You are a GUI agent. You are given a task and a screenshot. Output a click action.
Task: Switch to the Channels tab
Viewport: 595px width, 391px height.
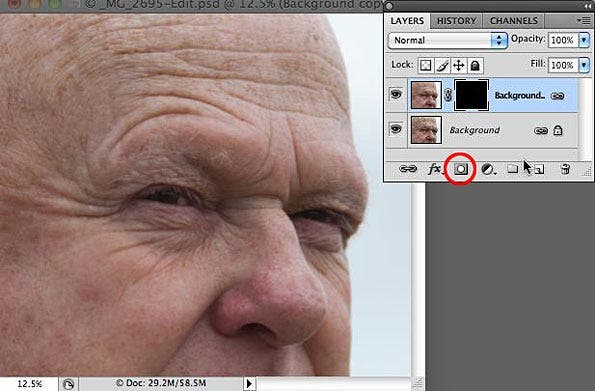[514, 21]
